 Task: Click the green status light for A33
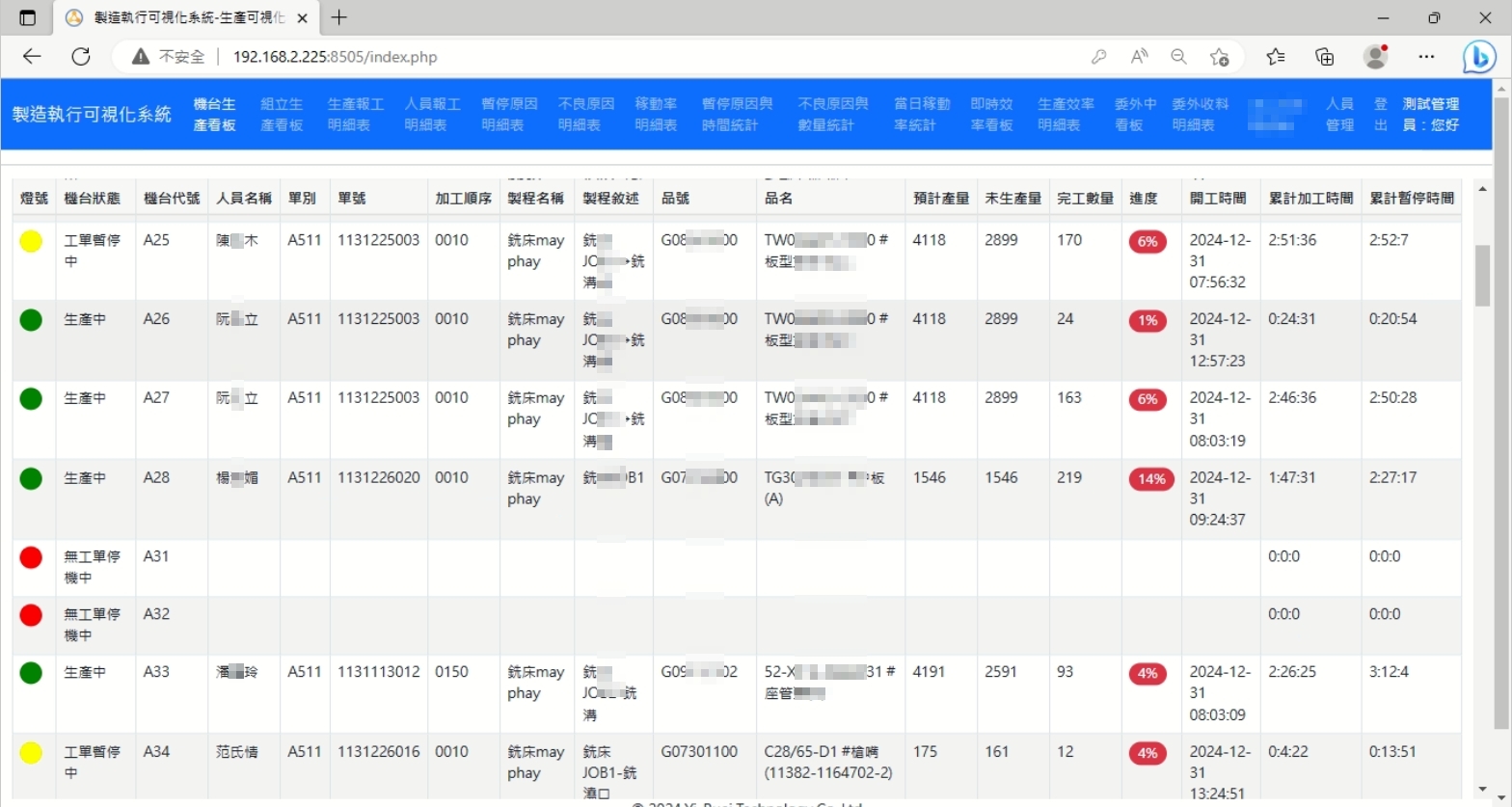click(31, 673)
